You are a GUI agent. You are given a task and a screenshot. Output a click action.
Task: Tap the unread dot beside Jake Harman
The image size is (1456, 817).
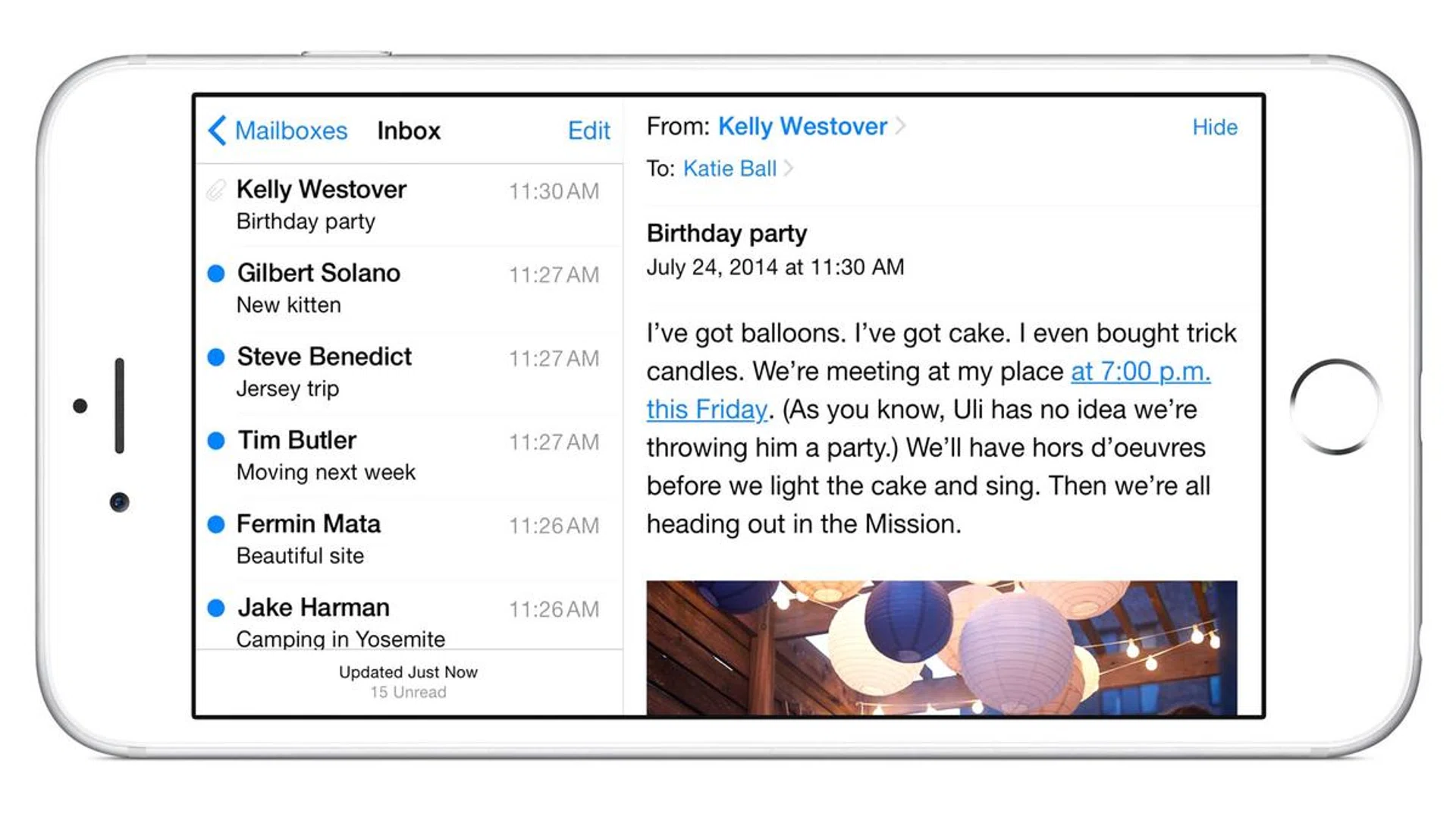[x=216, y=608]
